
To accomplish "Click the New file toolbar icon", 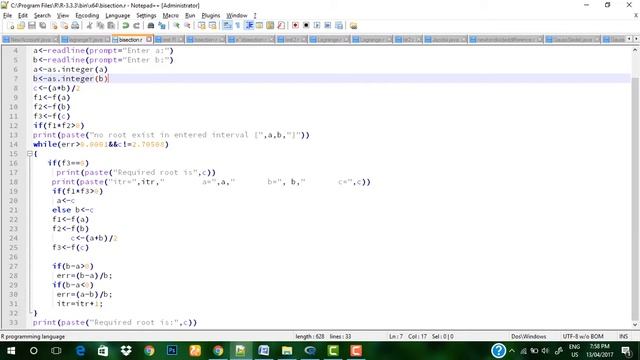I will click(x=11, y=26).
